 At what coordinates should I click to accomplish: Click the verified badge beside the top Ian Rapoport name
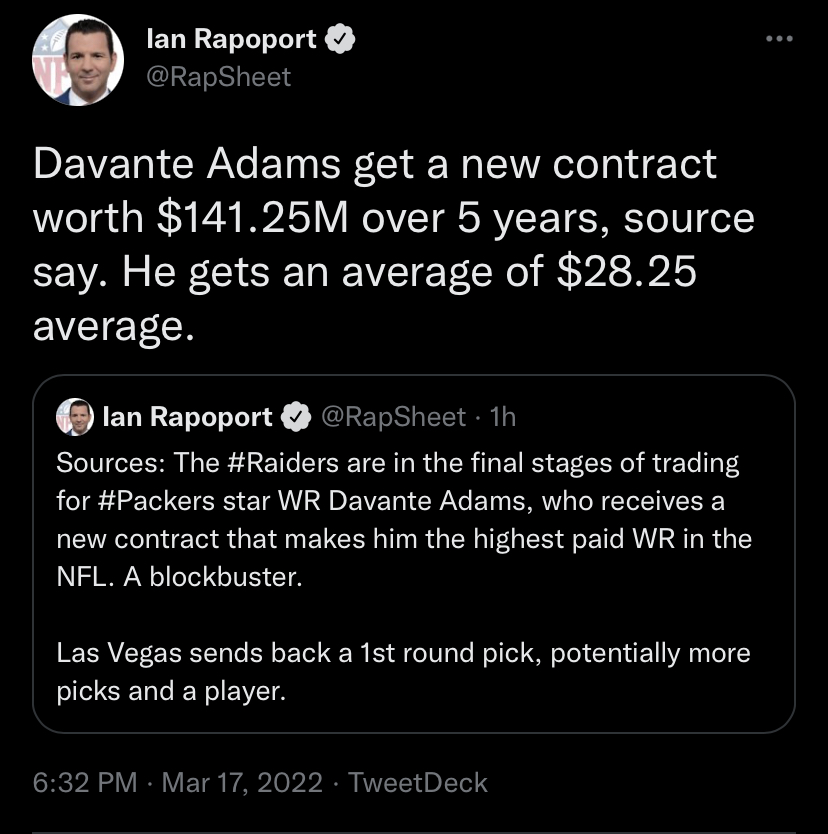340,39
